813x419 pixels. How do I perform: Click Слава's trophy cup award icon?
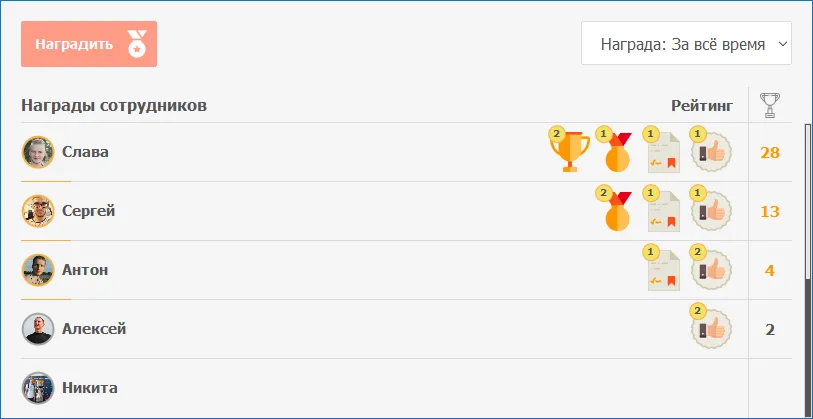click(x=571, y=153)
